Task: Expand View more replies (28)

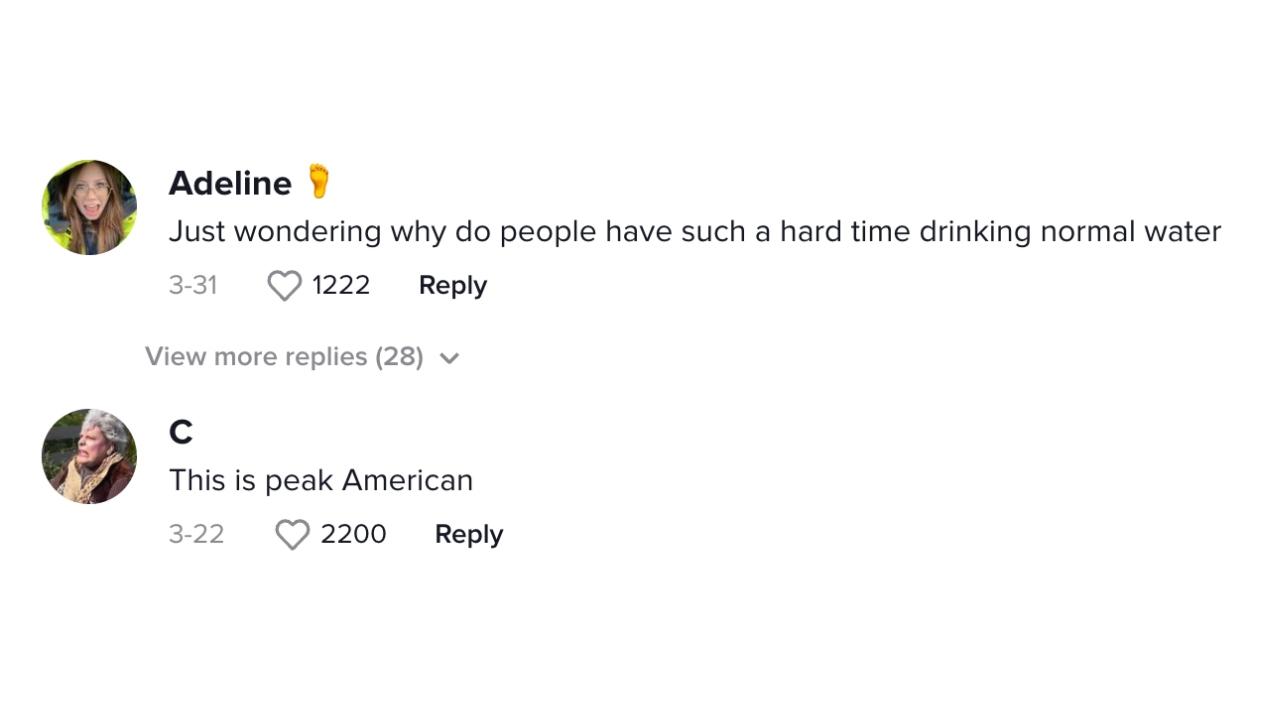Action: click(x=284, y=356)
